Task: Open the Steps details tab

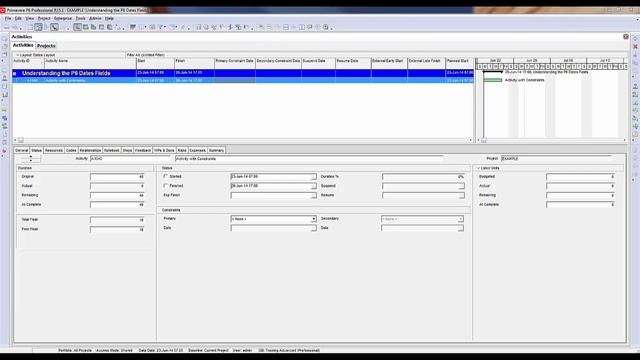Action: click(x=127, y=150)
